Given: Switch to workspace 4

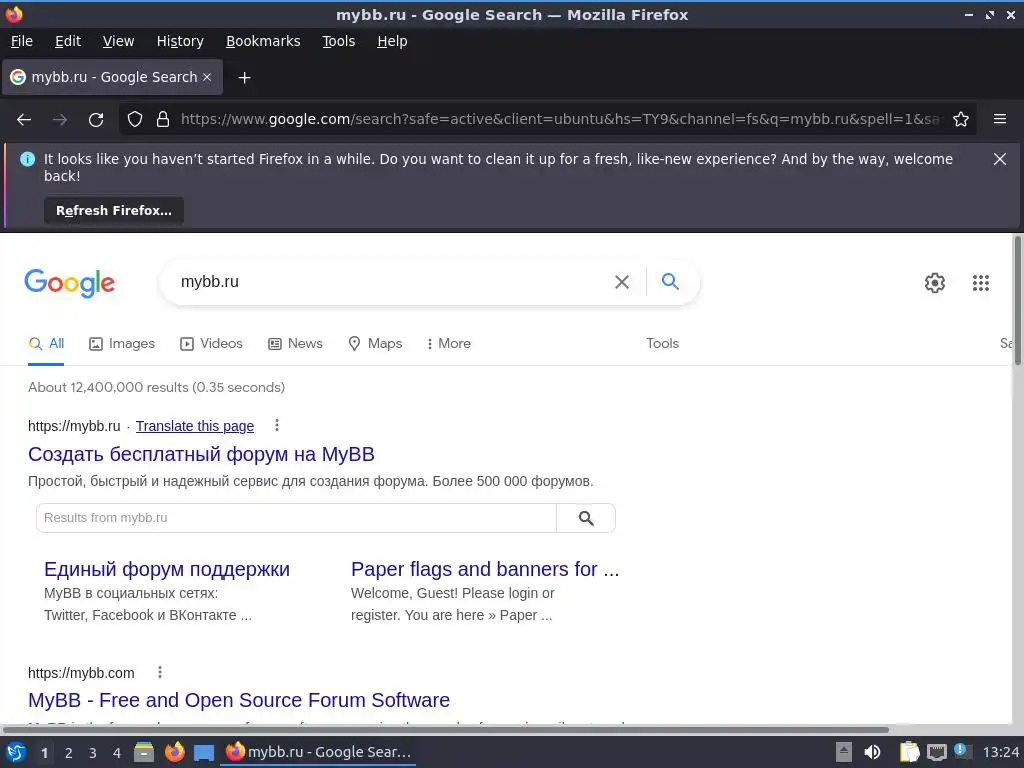Looking at the screenshot, I should point(117,753).
